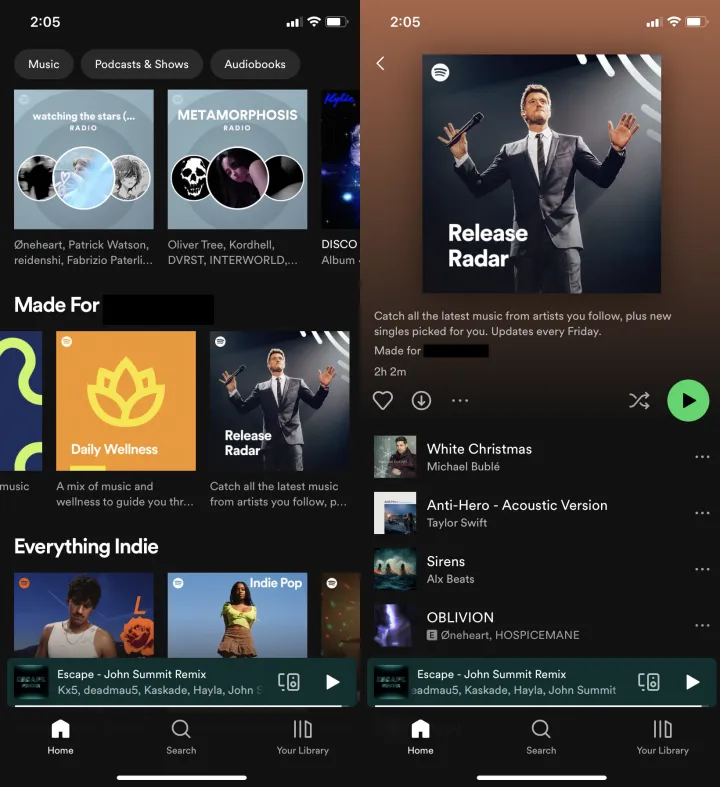
Task: Open Search tab in left screen navigation
Action: [181, 736]
